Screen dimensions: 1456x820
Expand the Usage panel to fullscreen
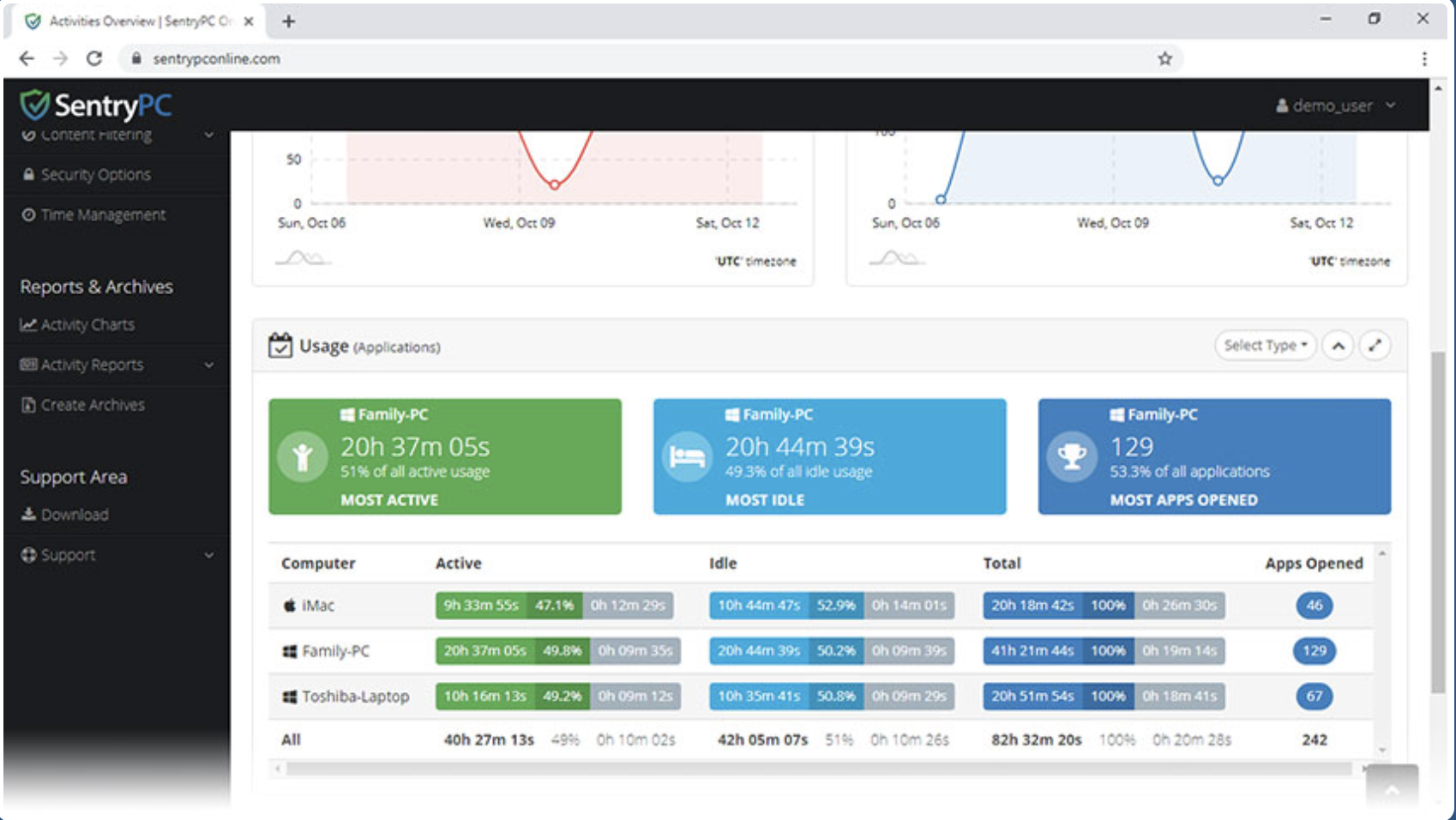[x=1375, y=345]
